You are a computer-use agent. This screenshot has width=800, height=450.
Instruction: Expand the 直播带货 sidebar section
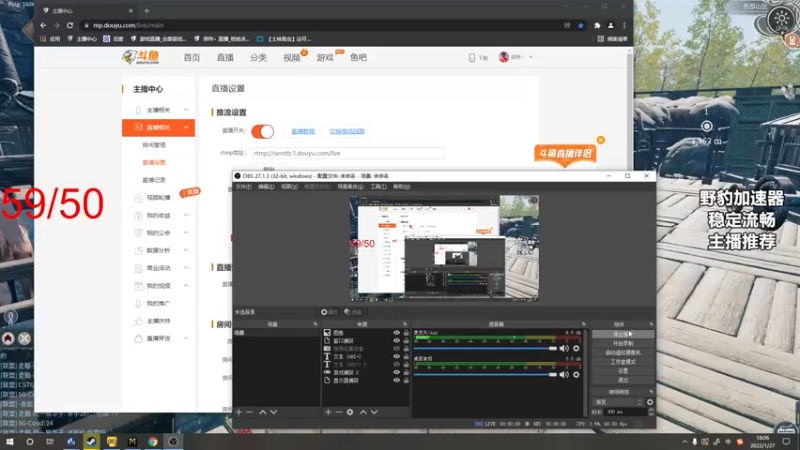pos(186,338)
